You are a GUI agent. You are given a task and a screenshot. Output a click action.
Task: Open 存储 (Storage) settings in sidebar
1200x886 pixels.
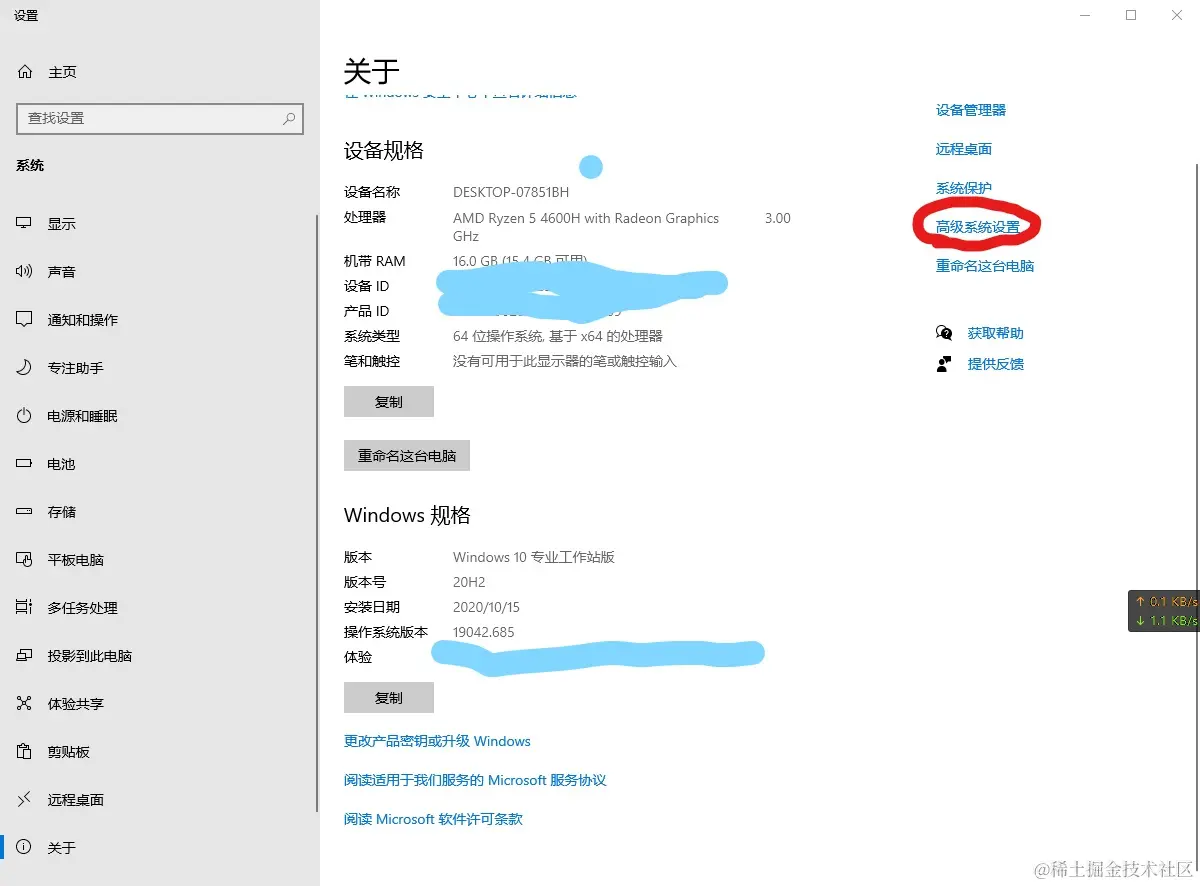pyautogui.click(x=60, y=511)
